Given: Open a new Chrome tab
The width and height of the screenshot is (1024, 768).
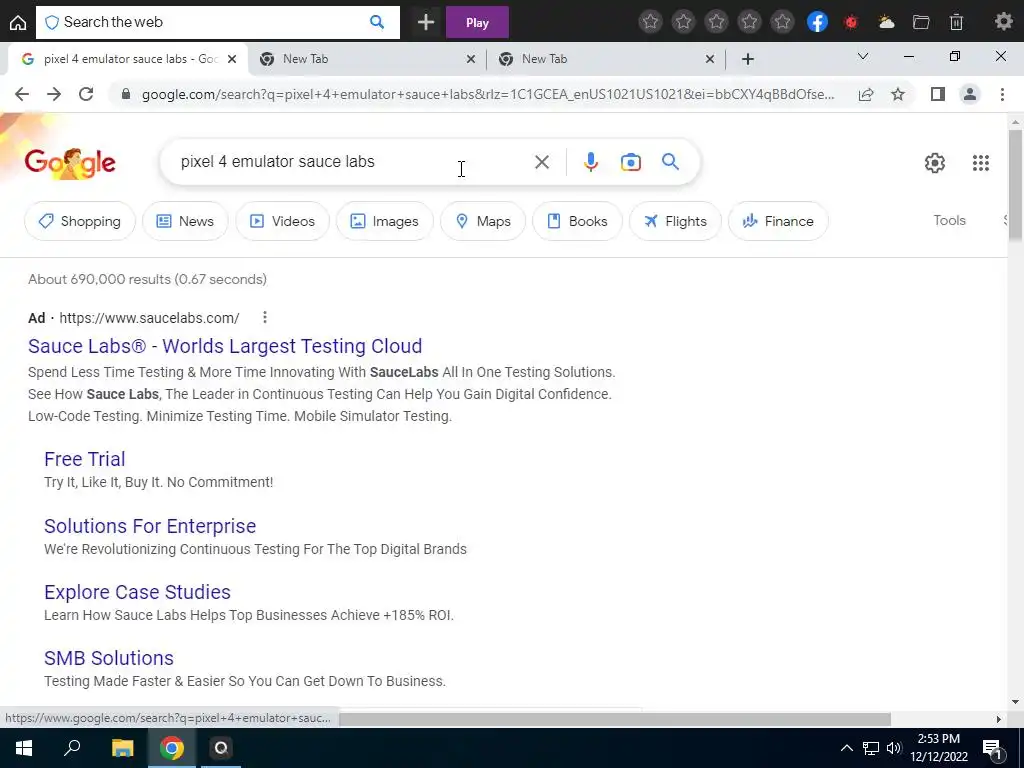Looking at the screenshot, I should click(748, 59).
